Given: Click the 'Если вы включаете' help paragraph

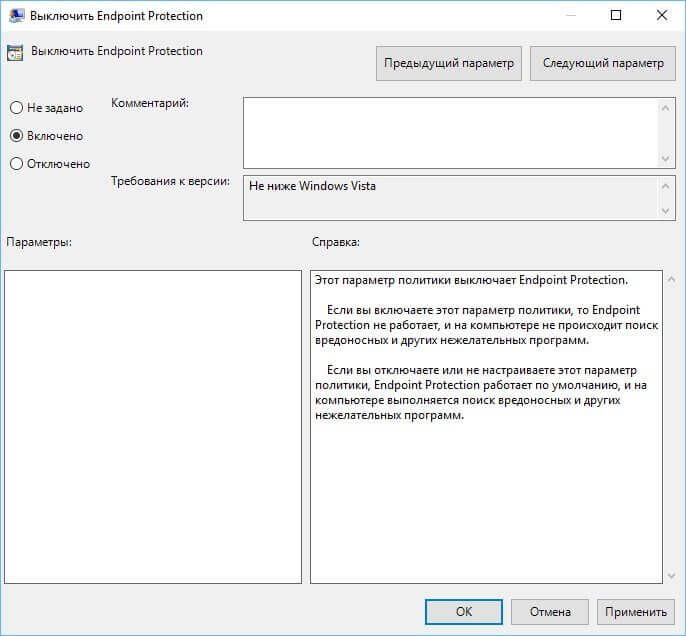Looking at the screenshot, I should click(486, 325).
